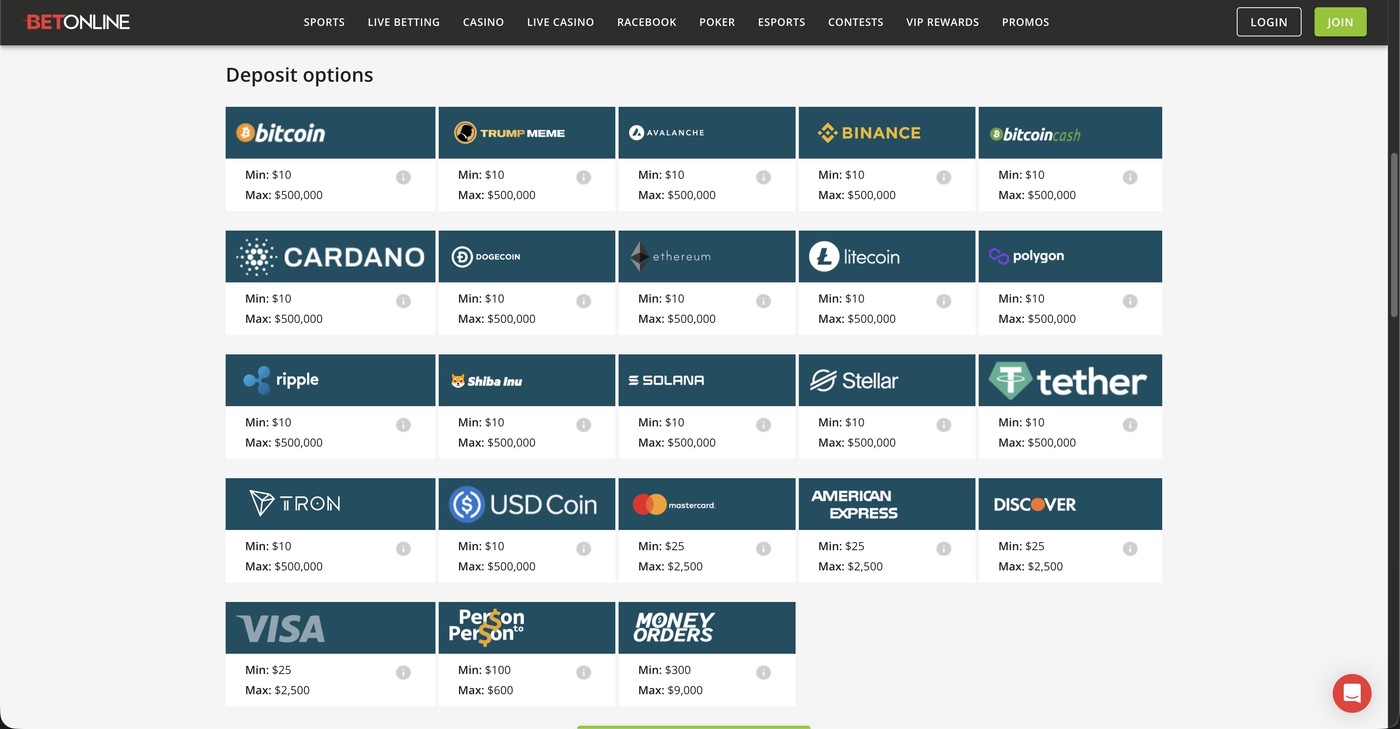Select the American Express deposit banner
The height and width of the screenshot is (729, 1400).
[887, 505]
